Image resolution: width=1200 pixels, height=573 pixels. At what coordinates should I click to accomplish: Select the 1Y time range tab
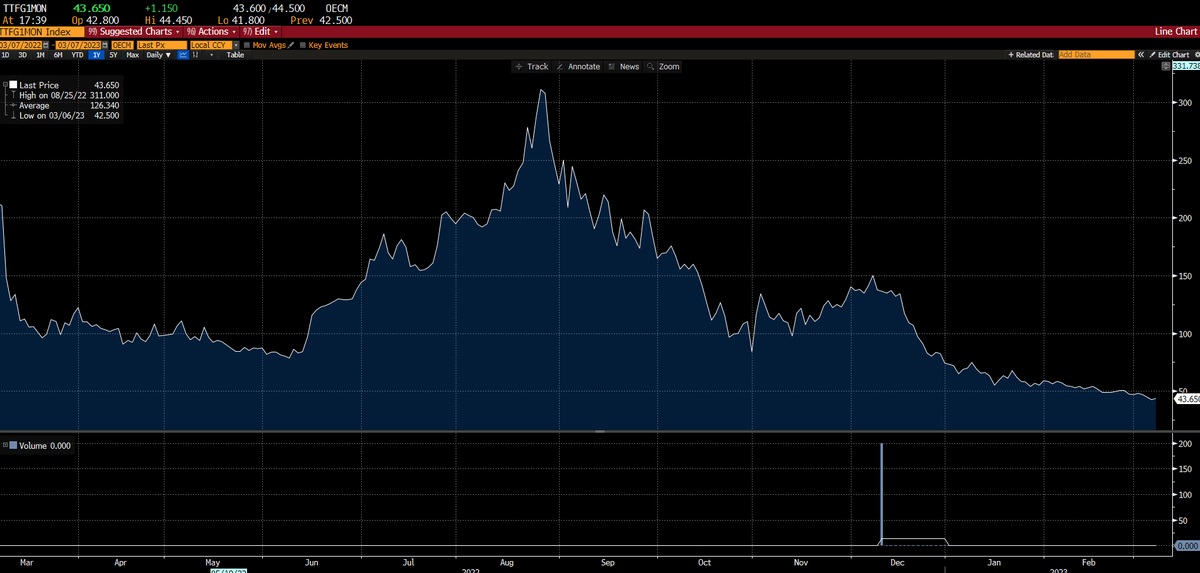point(97,55)
